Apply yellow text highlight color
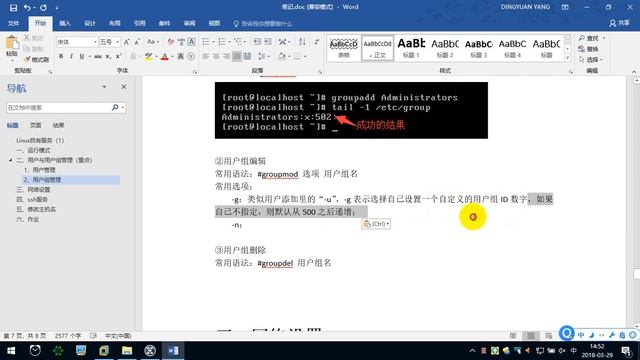Viewport: 640px width, 360px height. [148, 56]
